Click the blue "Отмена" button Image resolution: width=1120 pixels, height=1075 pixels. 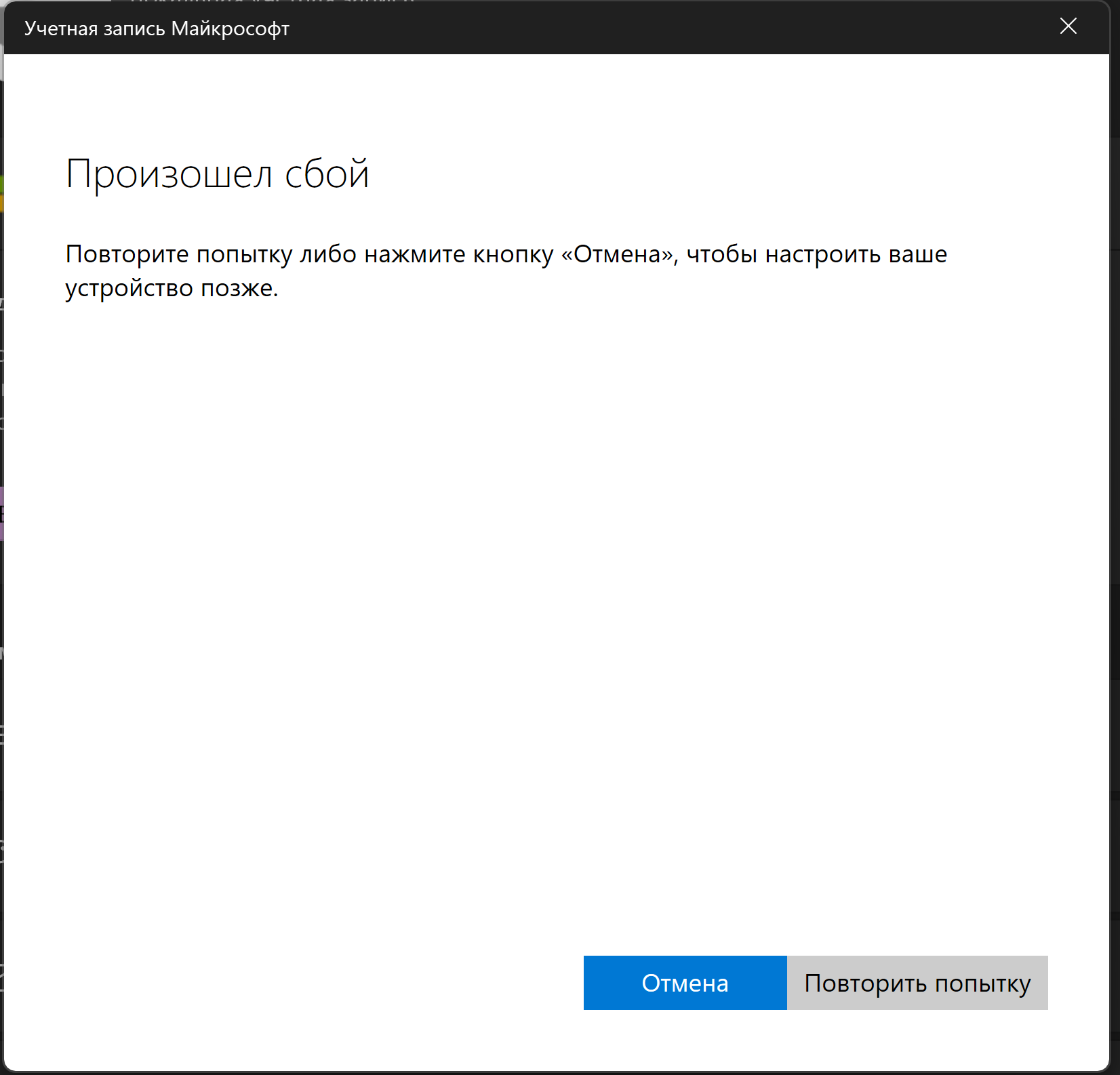pos(685,982)
